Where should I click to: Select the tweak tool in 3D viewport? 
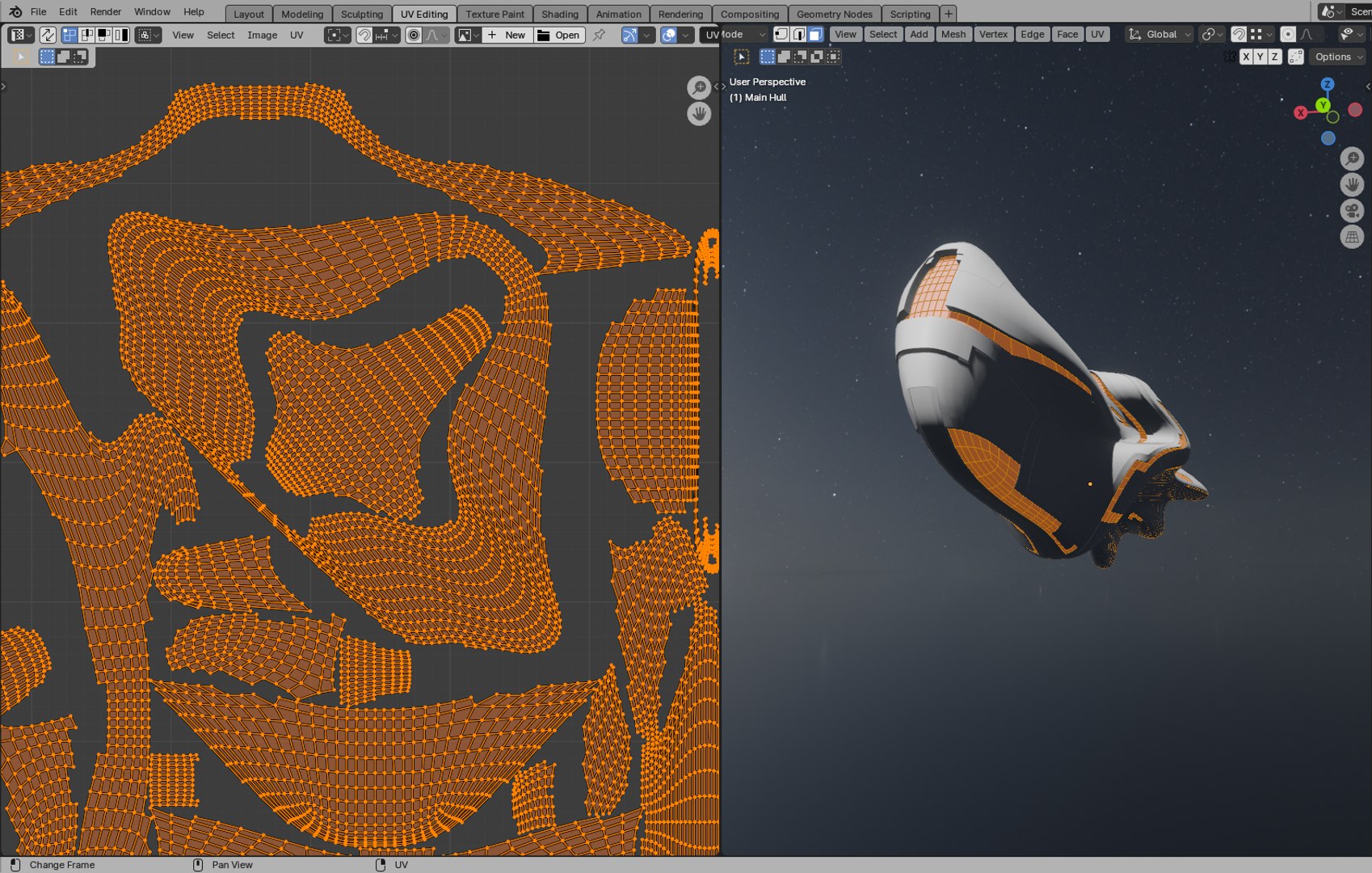tap(742, 57)
